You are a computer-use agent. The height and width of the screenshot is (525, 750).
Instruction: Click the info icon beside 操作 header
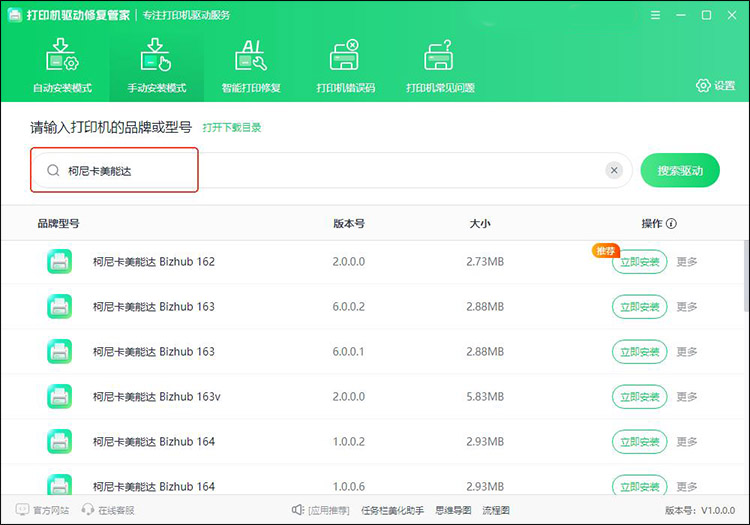671,224
